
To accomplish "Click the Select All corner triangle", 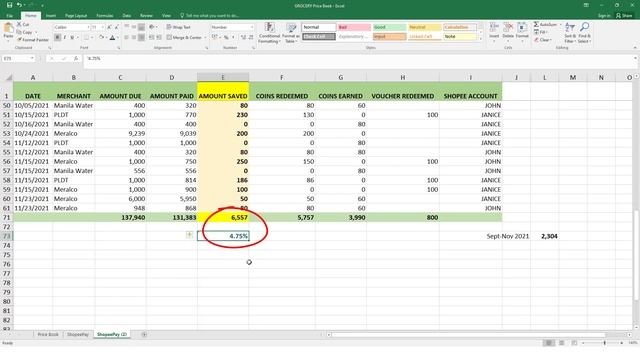I will tap(8, 77).
